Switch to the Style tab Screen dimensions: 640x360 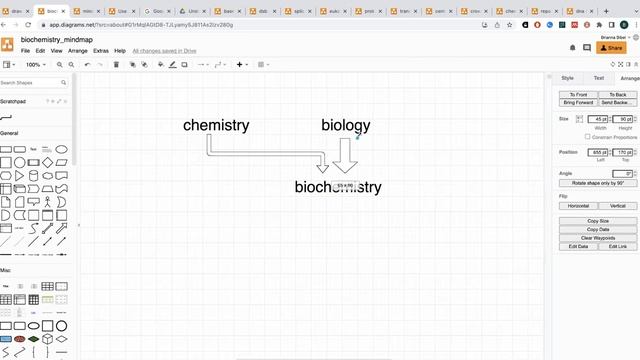point(567,78)
